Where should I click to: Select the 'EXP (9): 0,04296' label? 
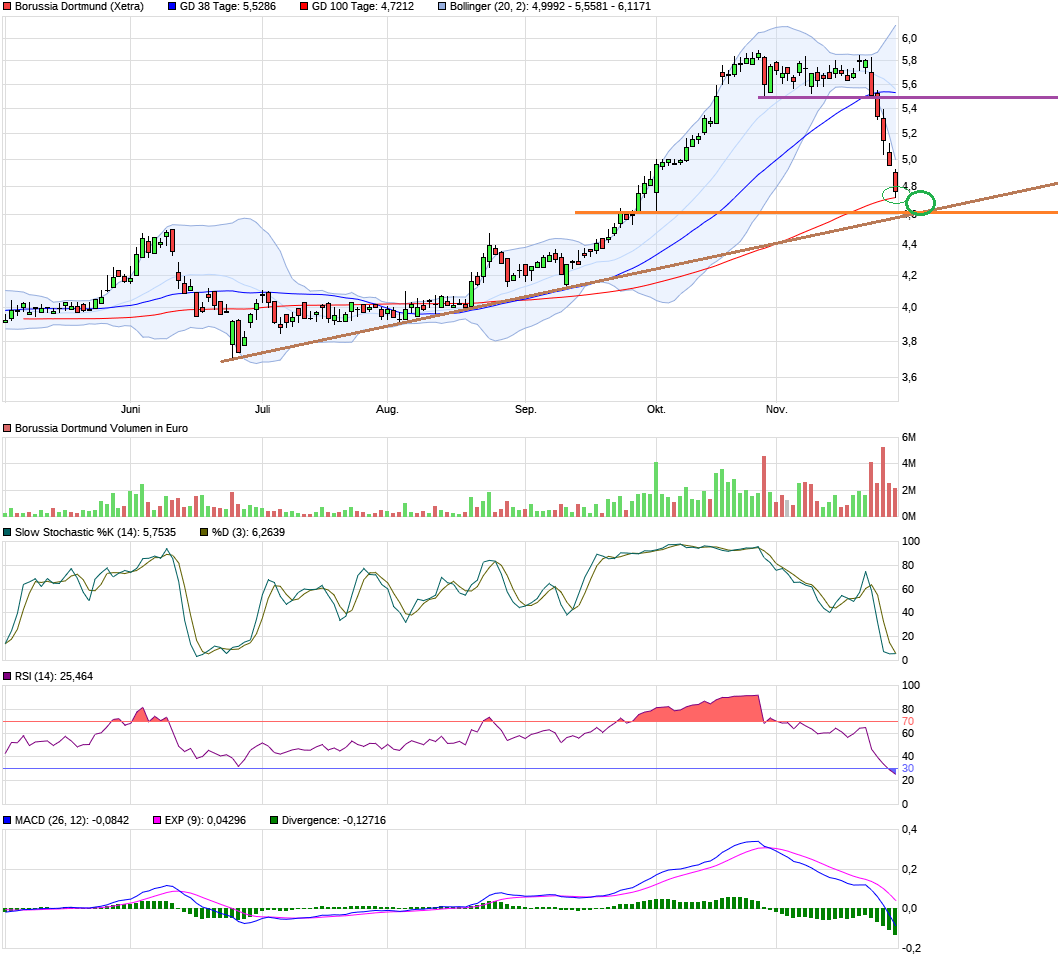[205, 820]
